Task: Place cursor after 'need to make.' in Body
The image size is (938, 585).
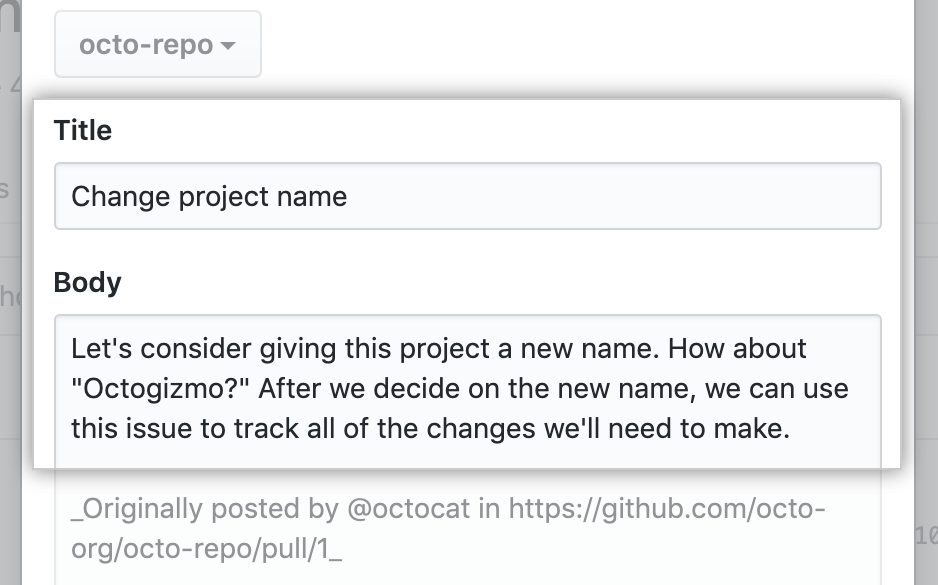Action: tap(791, 428)
